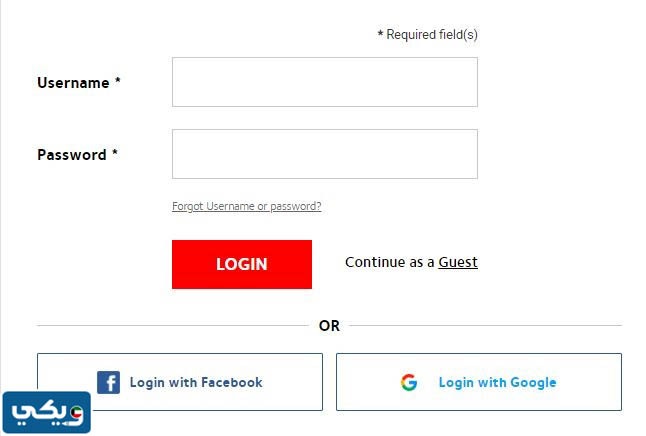This screenshot has width=646, height=436.
Task: Continue via the Guest link
Action: (x=458, y=262)
